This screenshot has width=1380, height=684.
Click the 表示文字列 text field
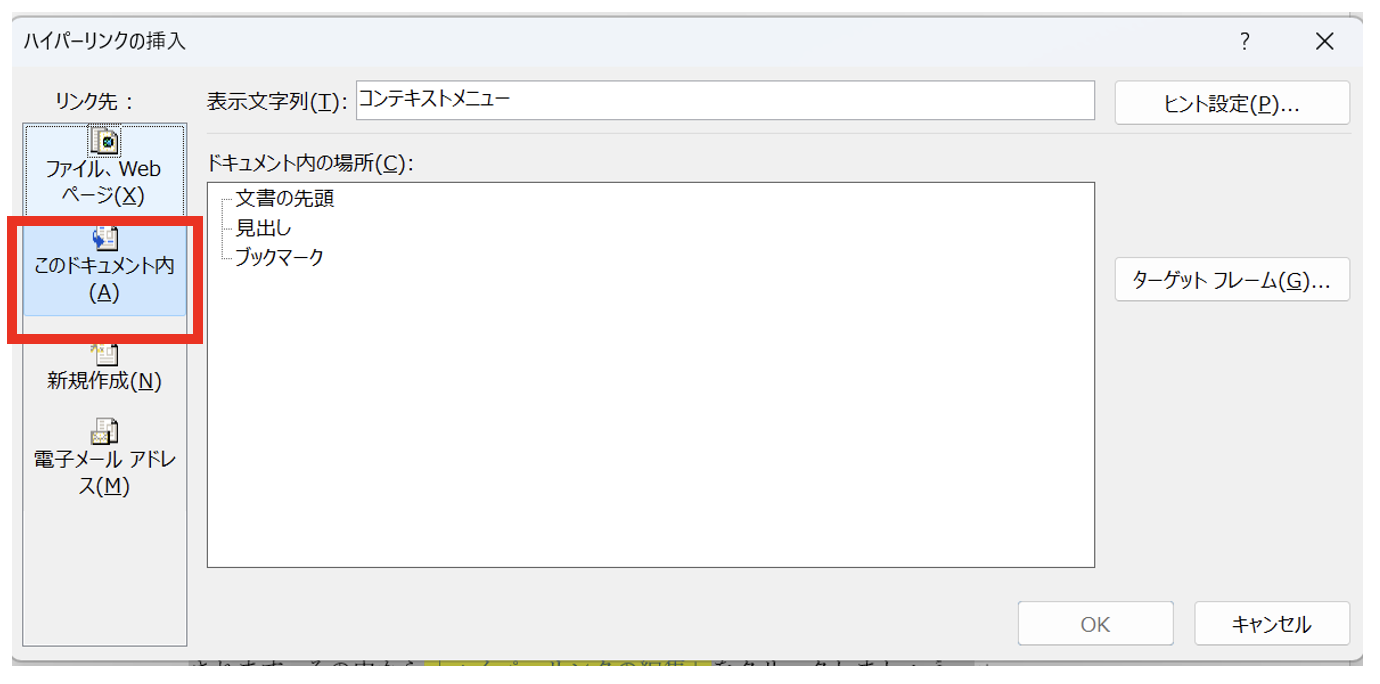point(724,100)
